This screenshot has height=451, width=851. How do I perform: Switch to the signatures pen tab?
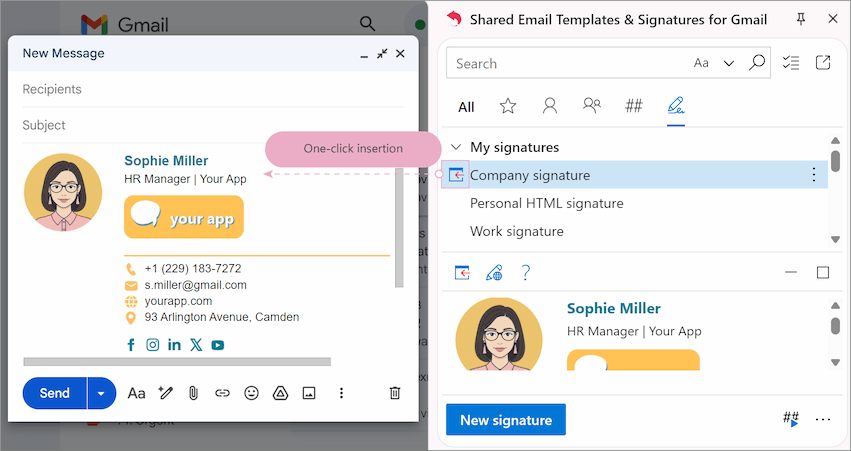point(676,105)
